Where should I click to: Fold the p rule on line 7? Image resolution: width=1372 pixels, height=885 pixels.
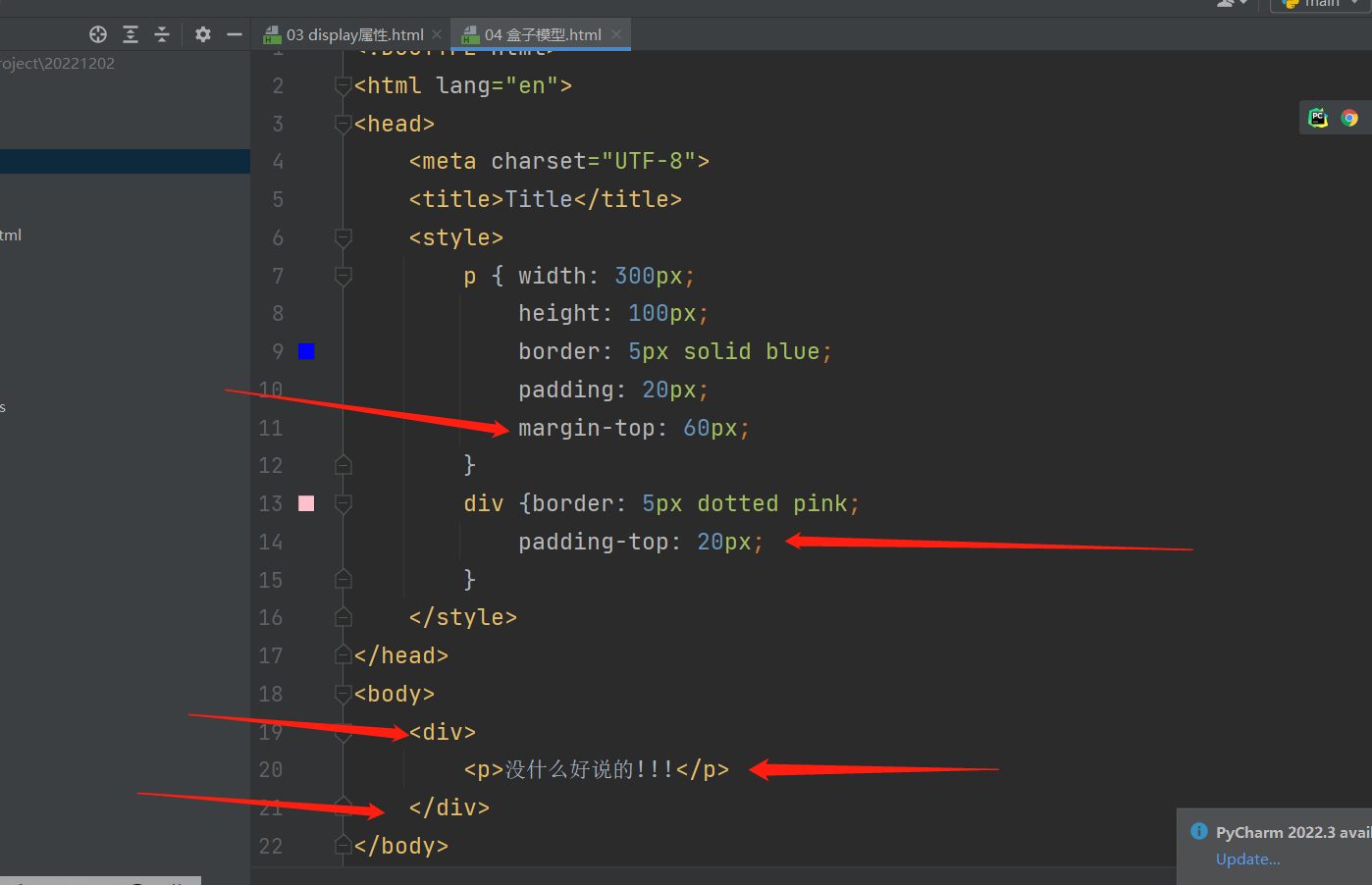coord(343,276)
